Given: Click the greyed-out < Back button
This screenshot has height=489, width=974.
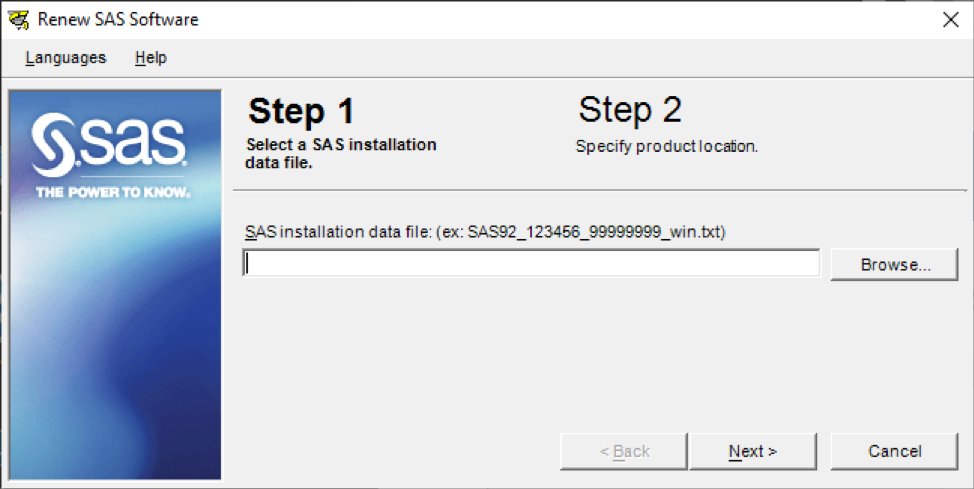Looking at the screenshot, I should [624, 451].
